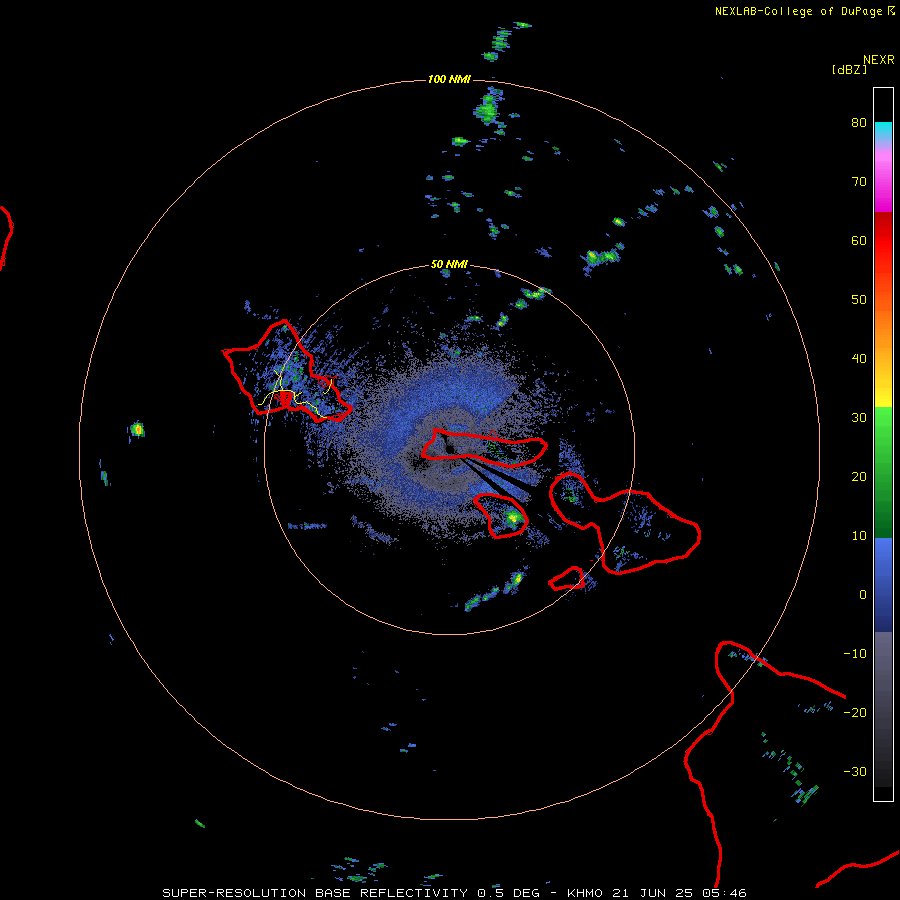
Task: Click the -30 value on the dBZ scale
Action: pos(855,772)
